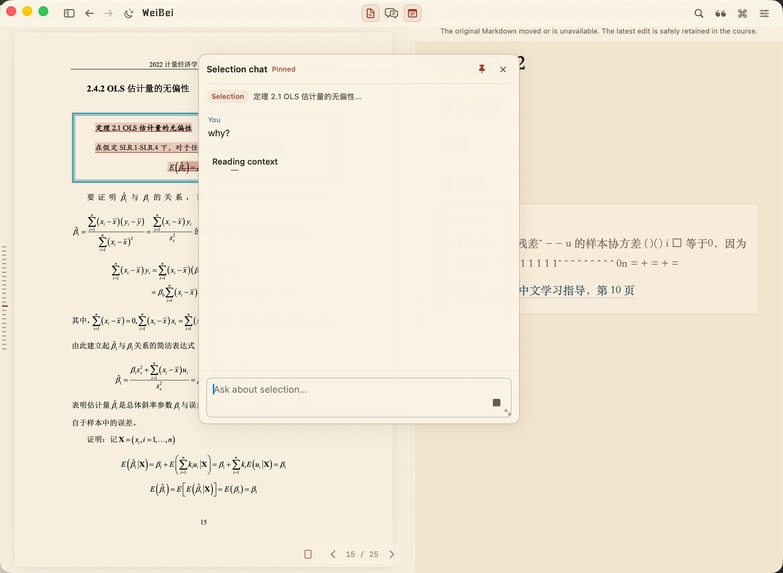Switch to document view icon
Image resolution: width=783 pixels, height=573 pixels.
click(371, 13)
